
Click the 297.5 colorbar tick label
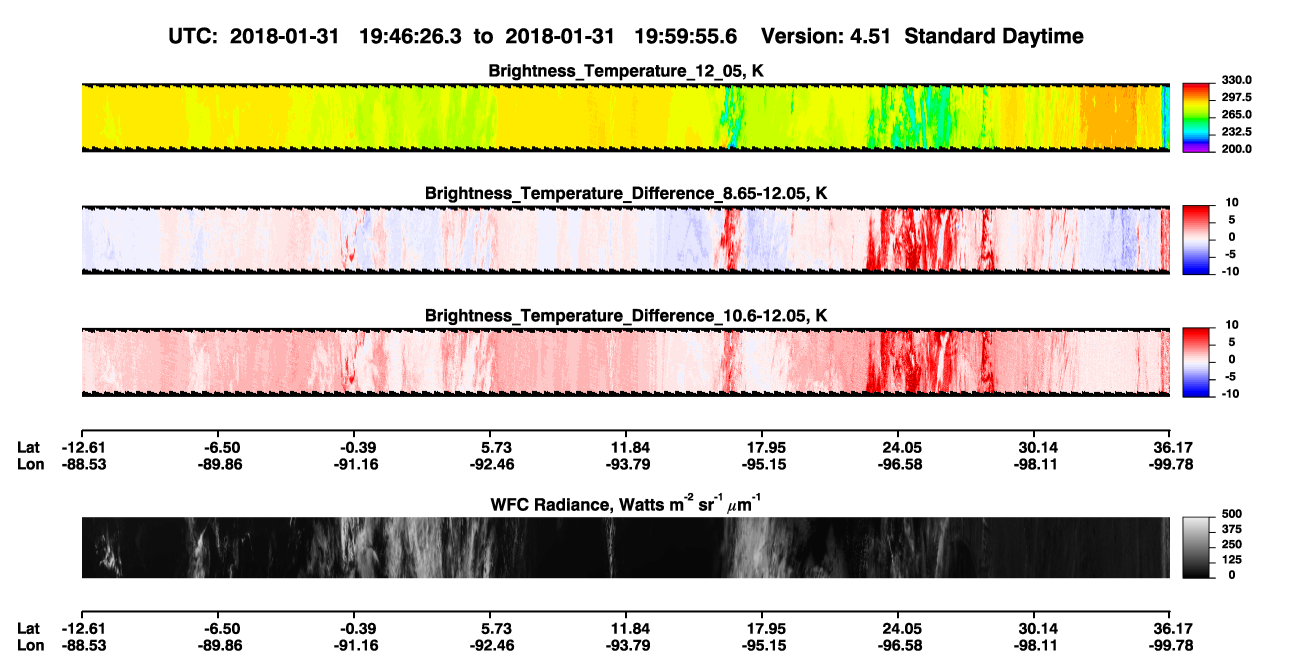[x=1235, y=97]
